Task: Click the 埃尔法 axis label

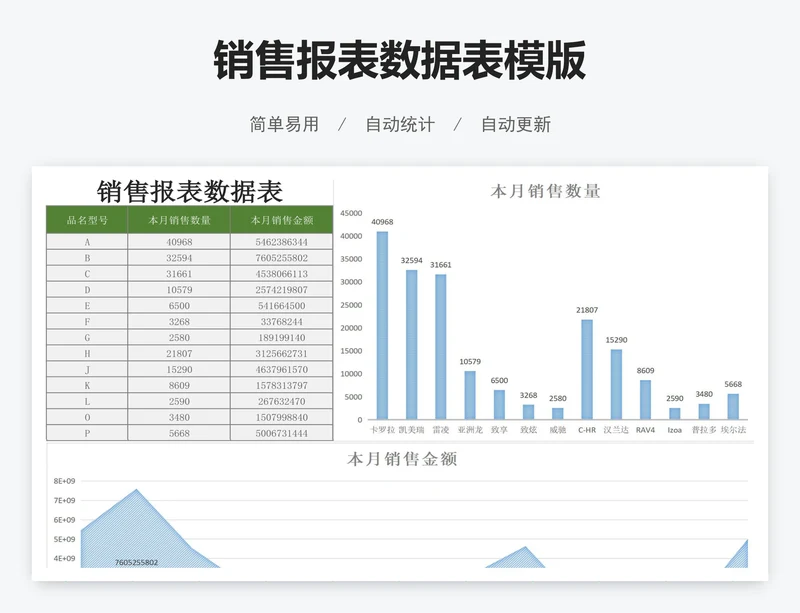Action: coord(733,430)
